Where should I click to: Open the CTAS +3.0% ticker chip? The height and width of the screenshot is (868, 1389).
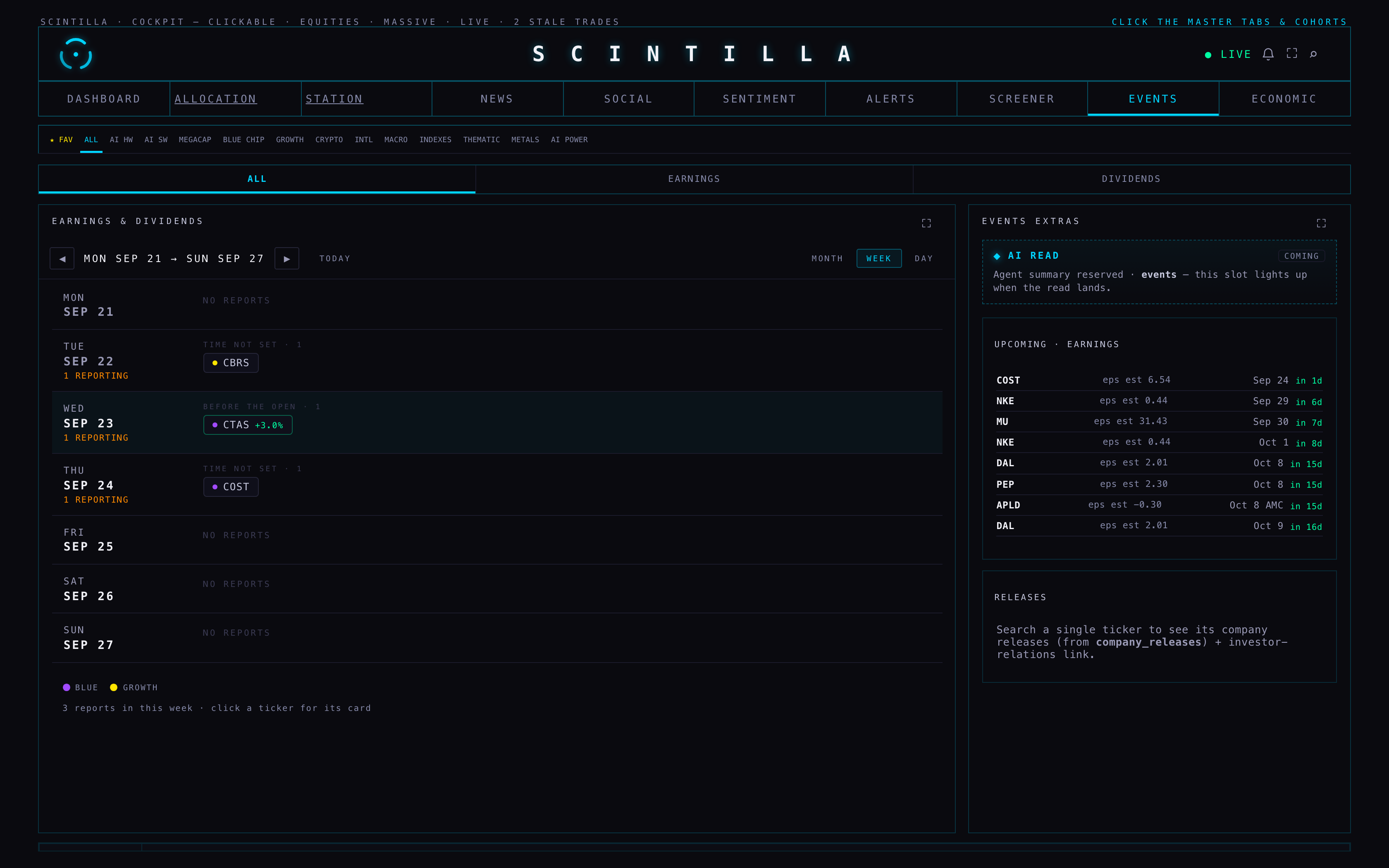click(248, 425)
